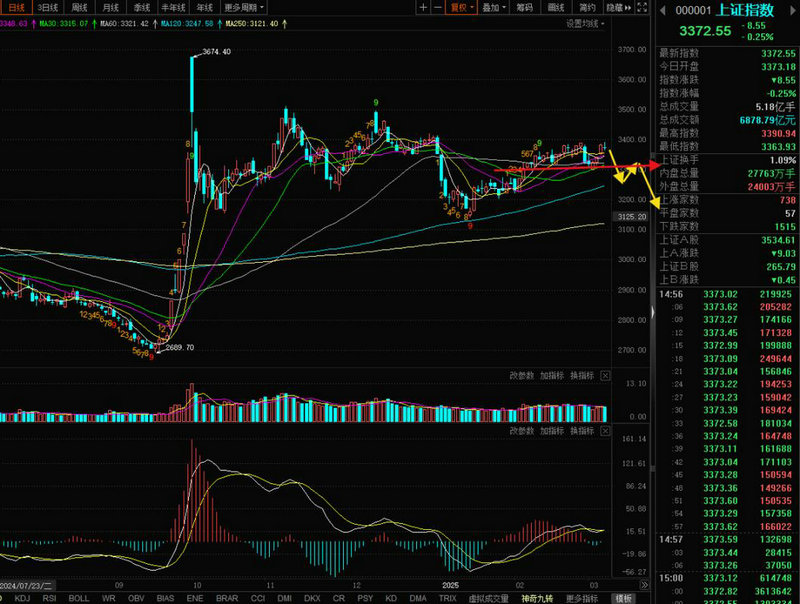Close the volume indicator sub-panel
The image size is (800, 604).
pyautogui.click(x=605, y=376)
